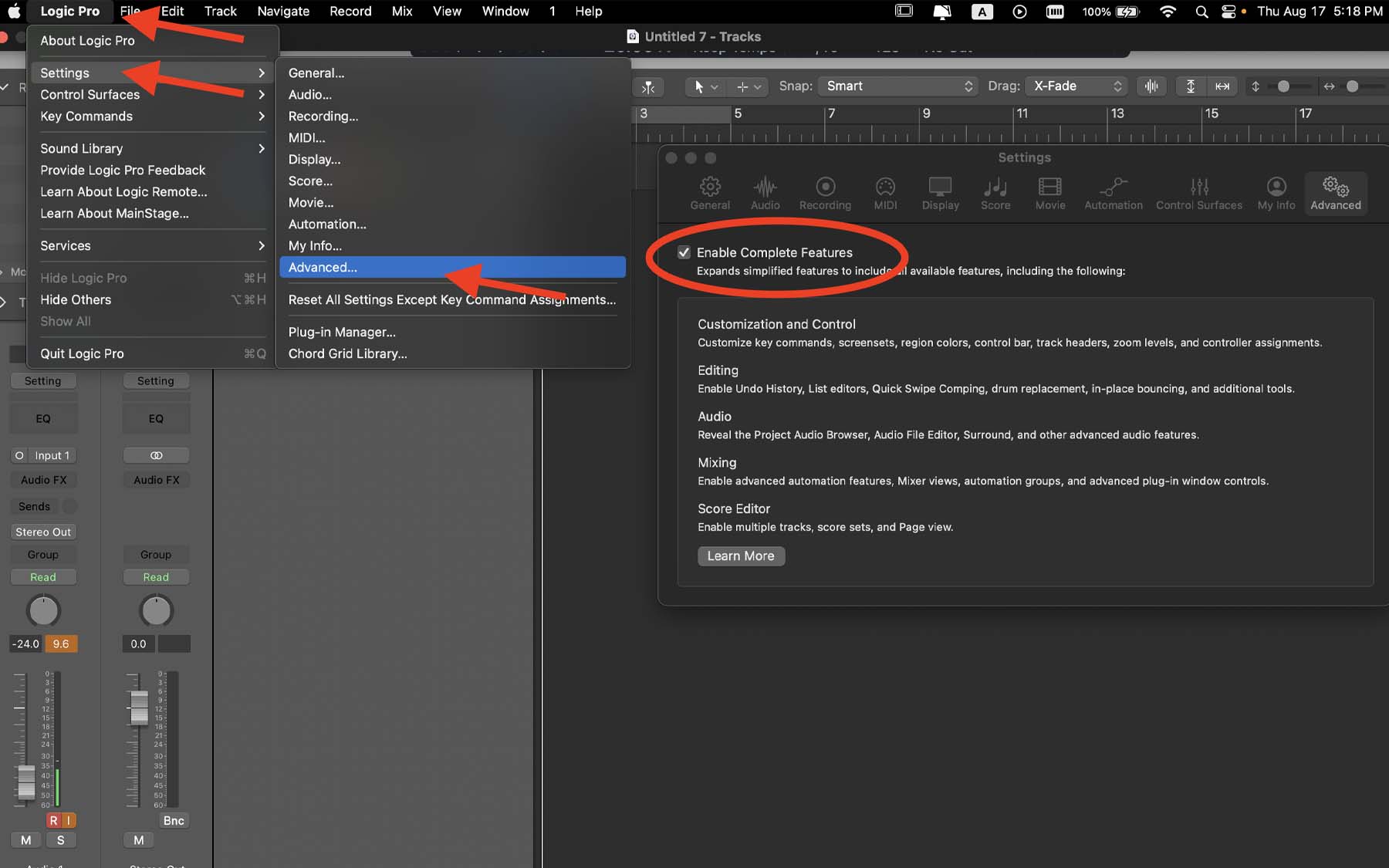Click the Wi-Fi status icon
This screenshot has width=1389, height=868.
[x=1168, y=12]
